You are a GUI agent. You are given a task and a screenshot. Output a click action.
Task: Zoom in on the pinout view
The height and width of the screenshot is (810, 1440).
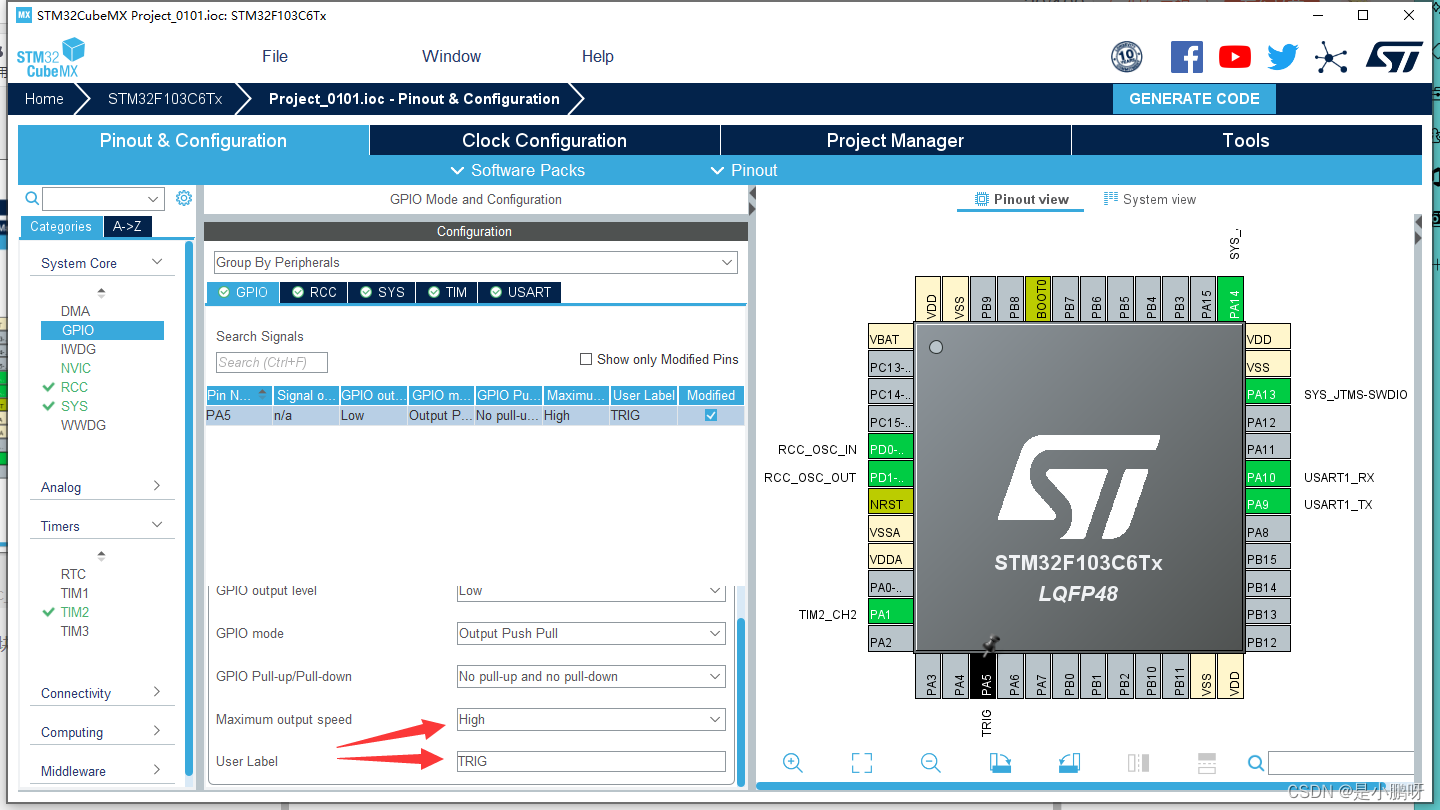(x=793, y=763)
